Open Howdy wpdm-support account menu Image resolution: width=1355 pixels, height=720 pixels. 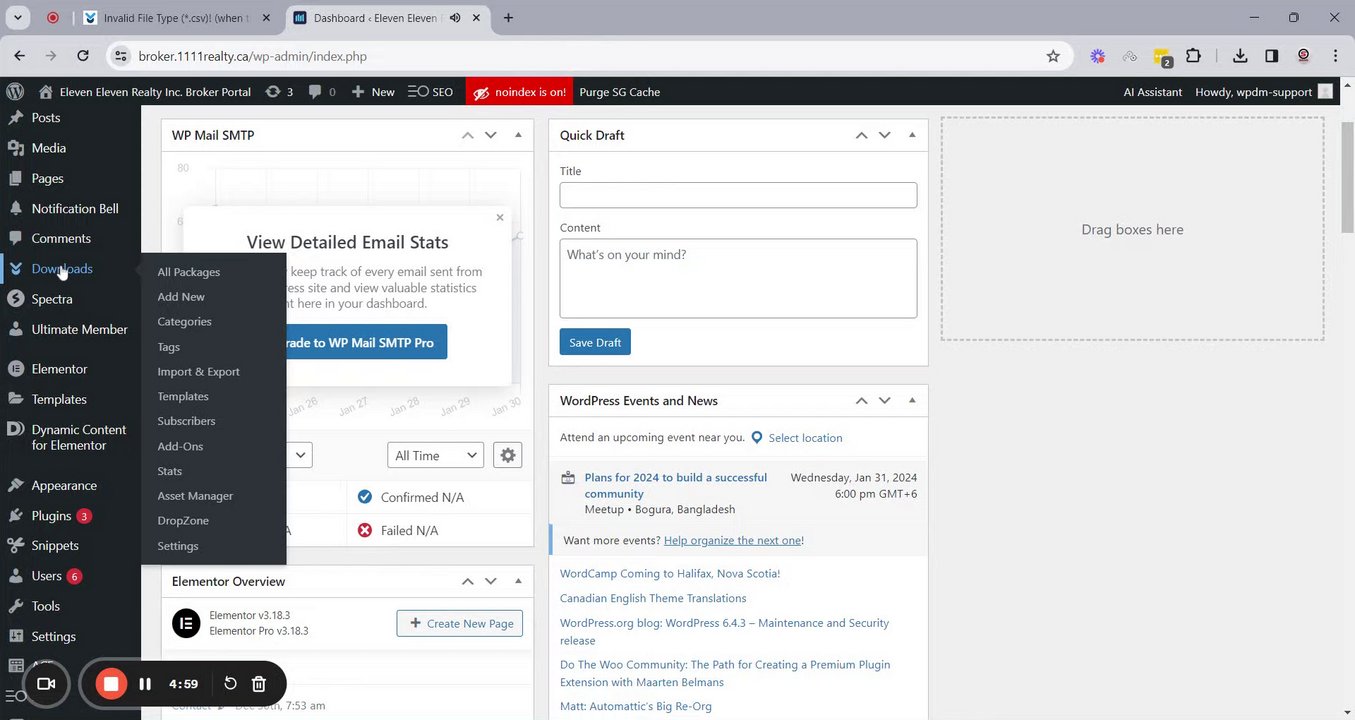[1263, 91]
